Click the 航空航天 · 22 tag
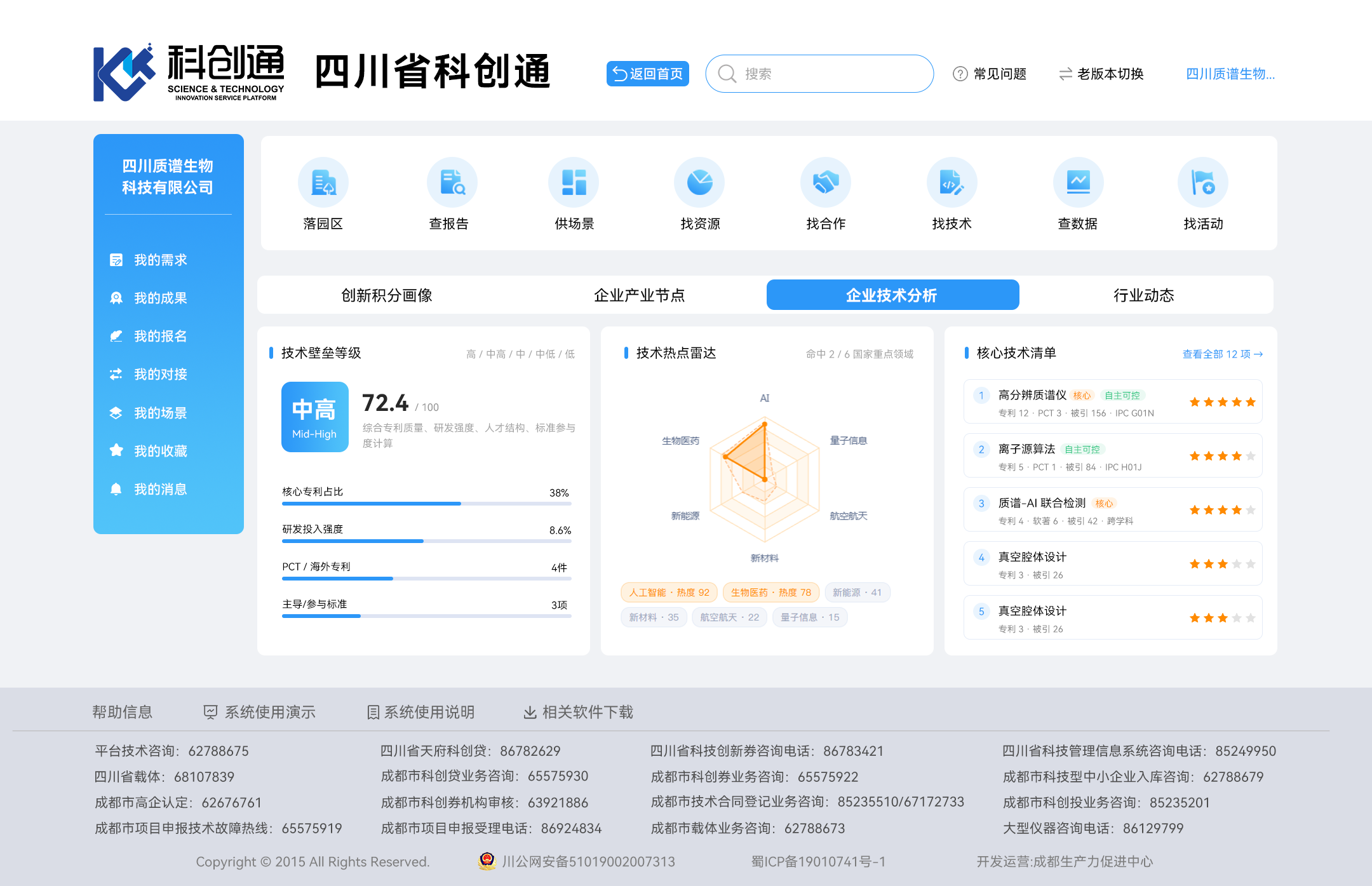Image resolution: width=1372 pixels, height=886 pixels. coord(730,617)
